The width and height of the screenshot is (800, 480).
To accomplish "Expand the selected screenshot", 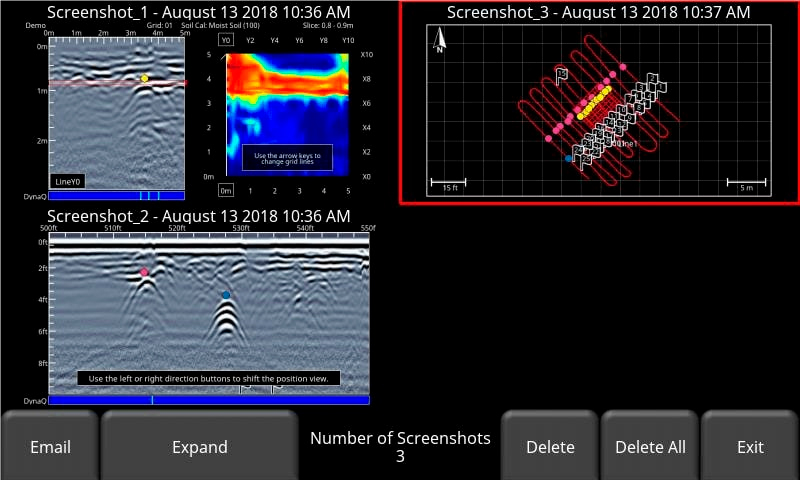I will click(x=199, y=446).
